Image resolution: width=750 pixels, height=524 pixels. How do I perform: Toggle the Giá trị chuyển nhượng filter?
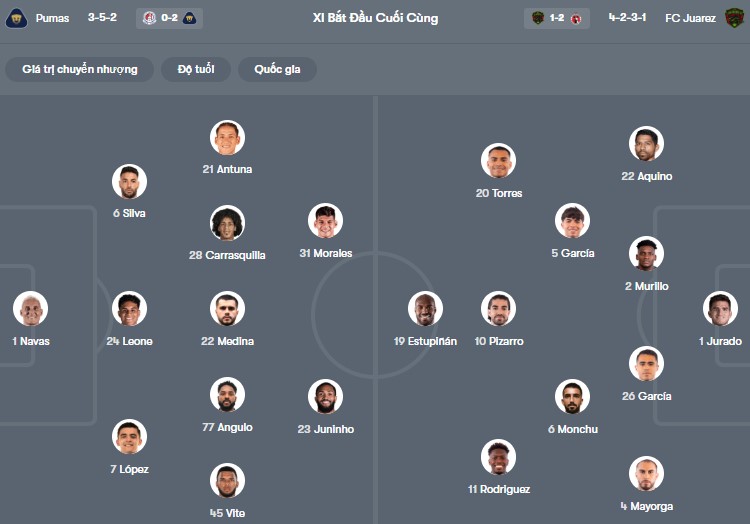coord(80,69)
